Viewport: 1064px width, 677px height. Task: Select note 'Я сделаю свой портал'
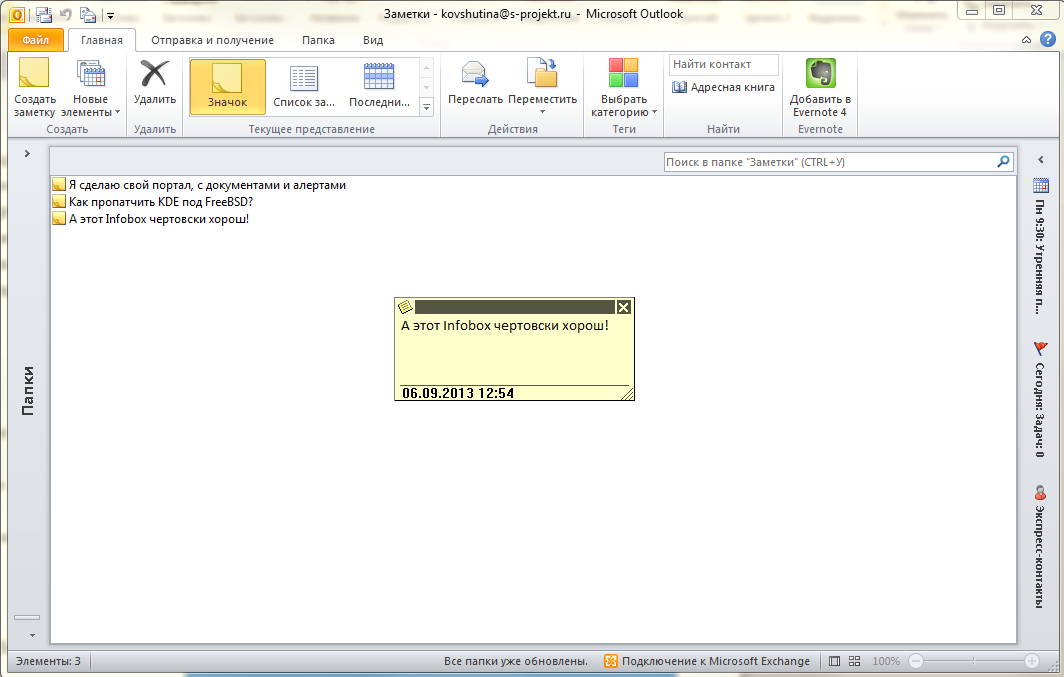[x=207, y=185]
